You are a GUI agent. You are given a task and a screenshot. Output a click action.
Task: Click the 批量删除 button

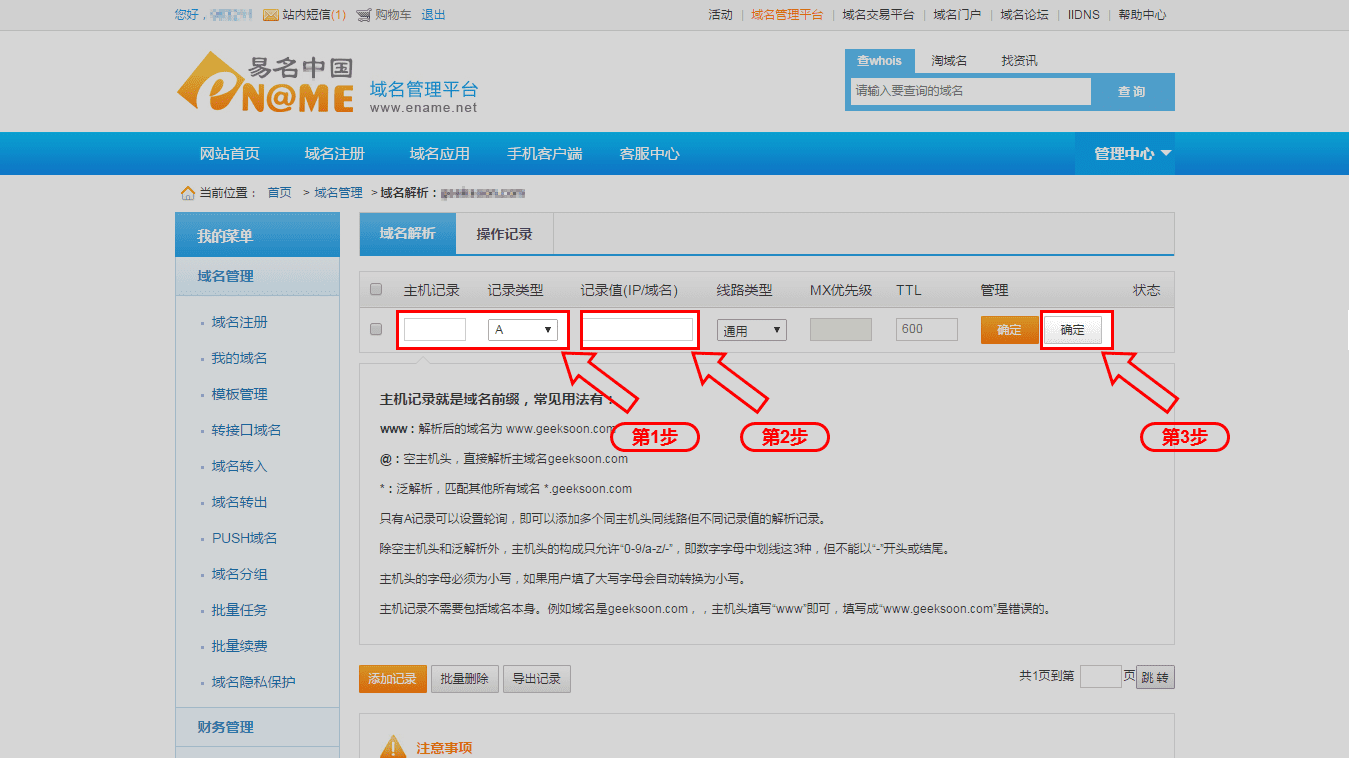464,679
